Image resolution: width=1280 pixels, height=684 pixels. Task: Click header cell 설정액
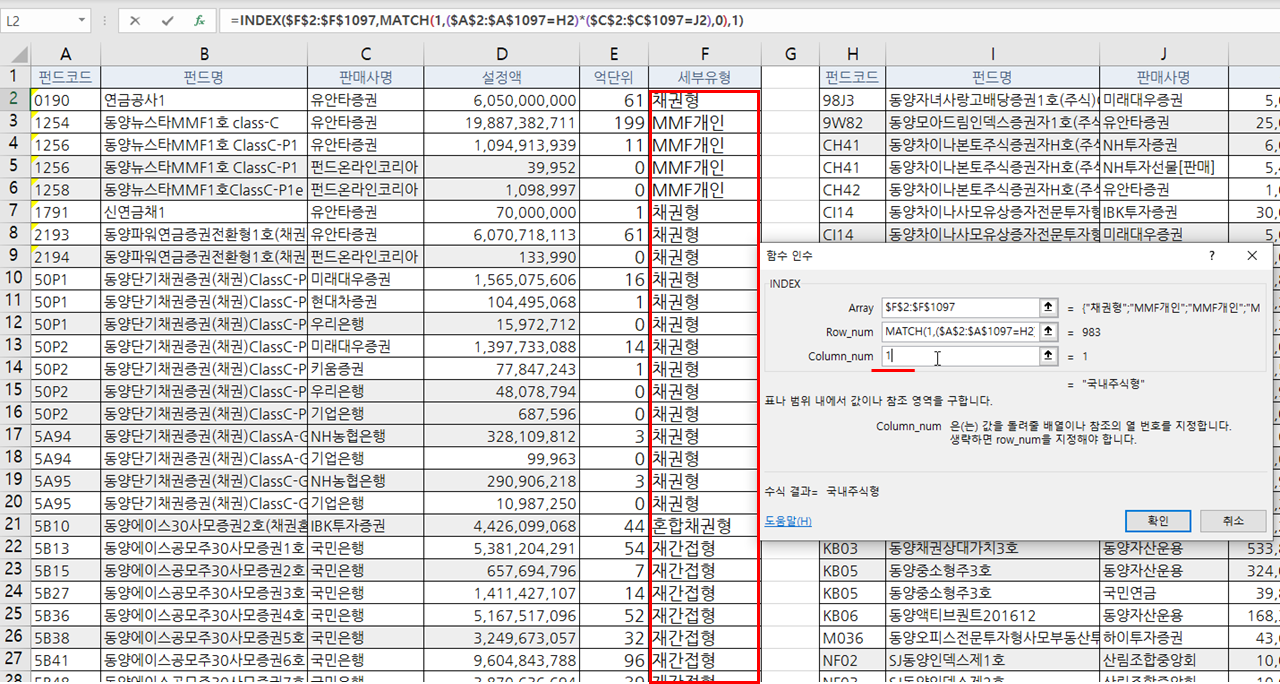coord(502,77)
